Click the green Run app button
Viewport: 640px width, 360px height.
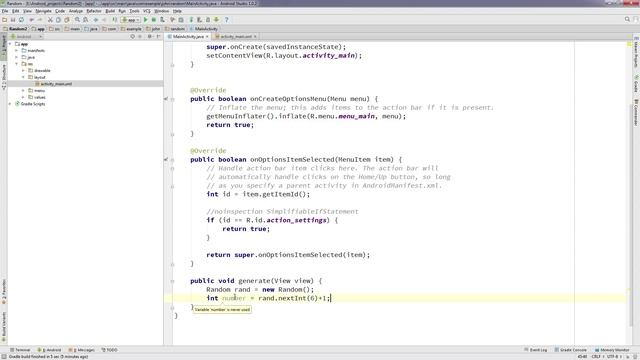click(146, 20)
